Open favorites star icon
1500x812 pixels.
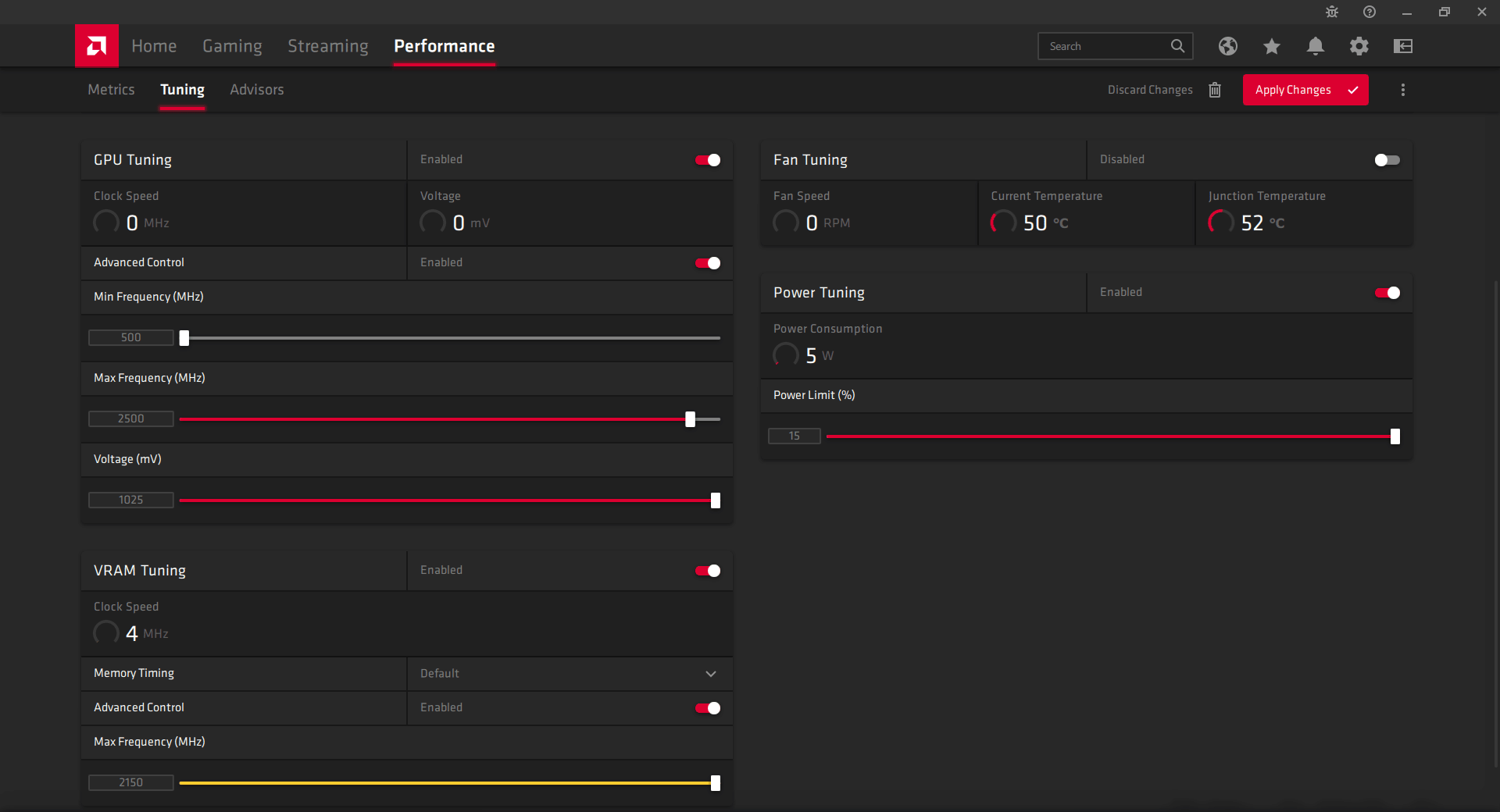click(1272, 46)
